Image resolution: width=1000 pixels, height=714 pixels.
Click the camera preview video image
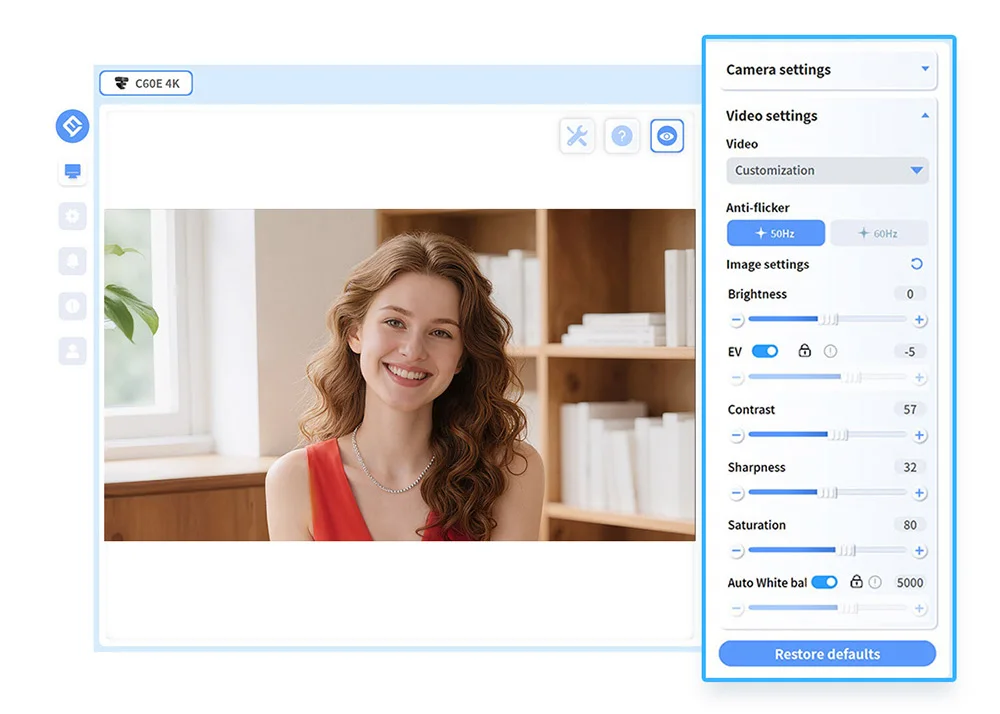click(400, 375)
